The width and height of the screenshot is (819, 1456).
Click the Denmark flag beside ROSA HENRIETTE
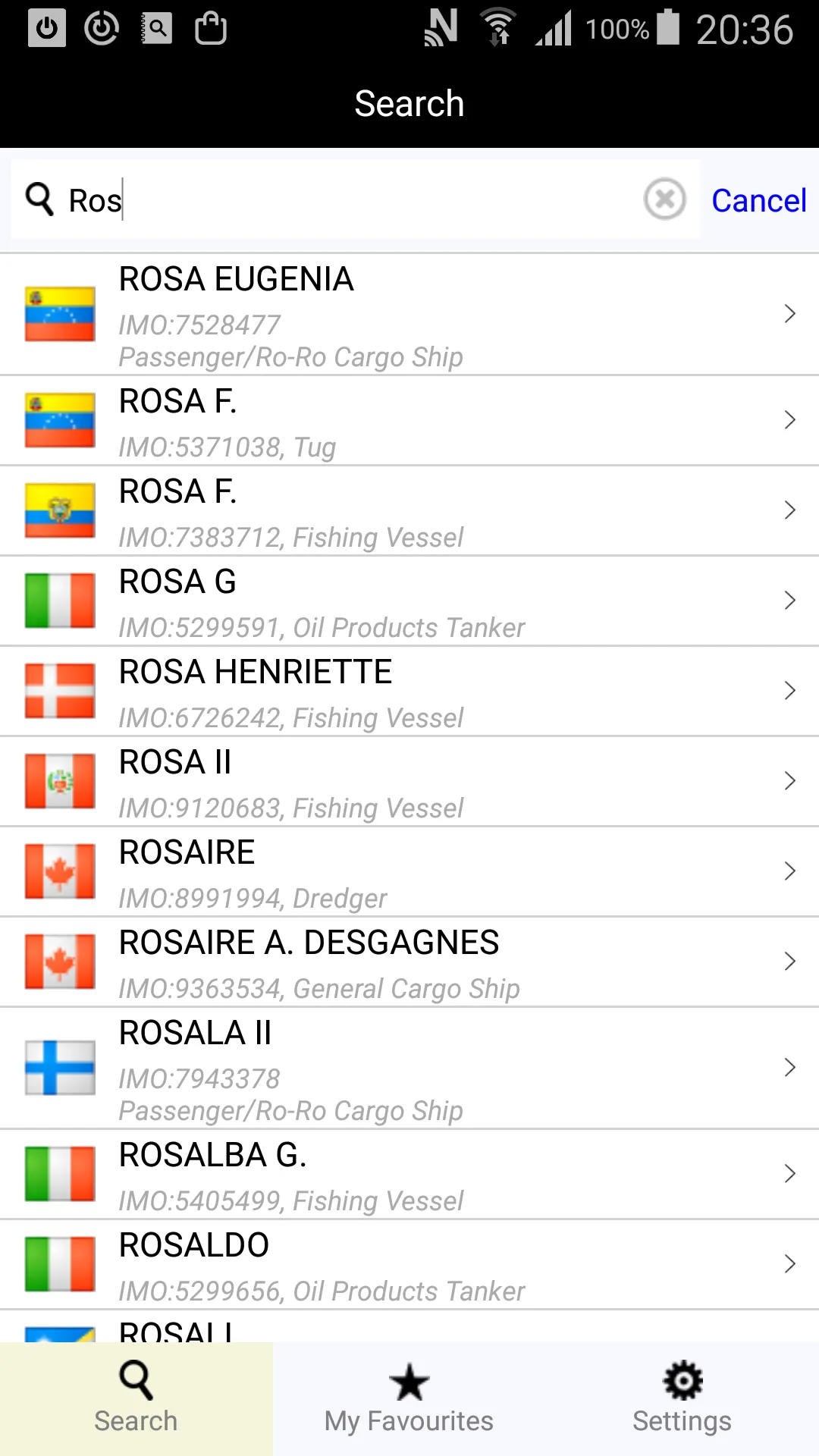60,691
